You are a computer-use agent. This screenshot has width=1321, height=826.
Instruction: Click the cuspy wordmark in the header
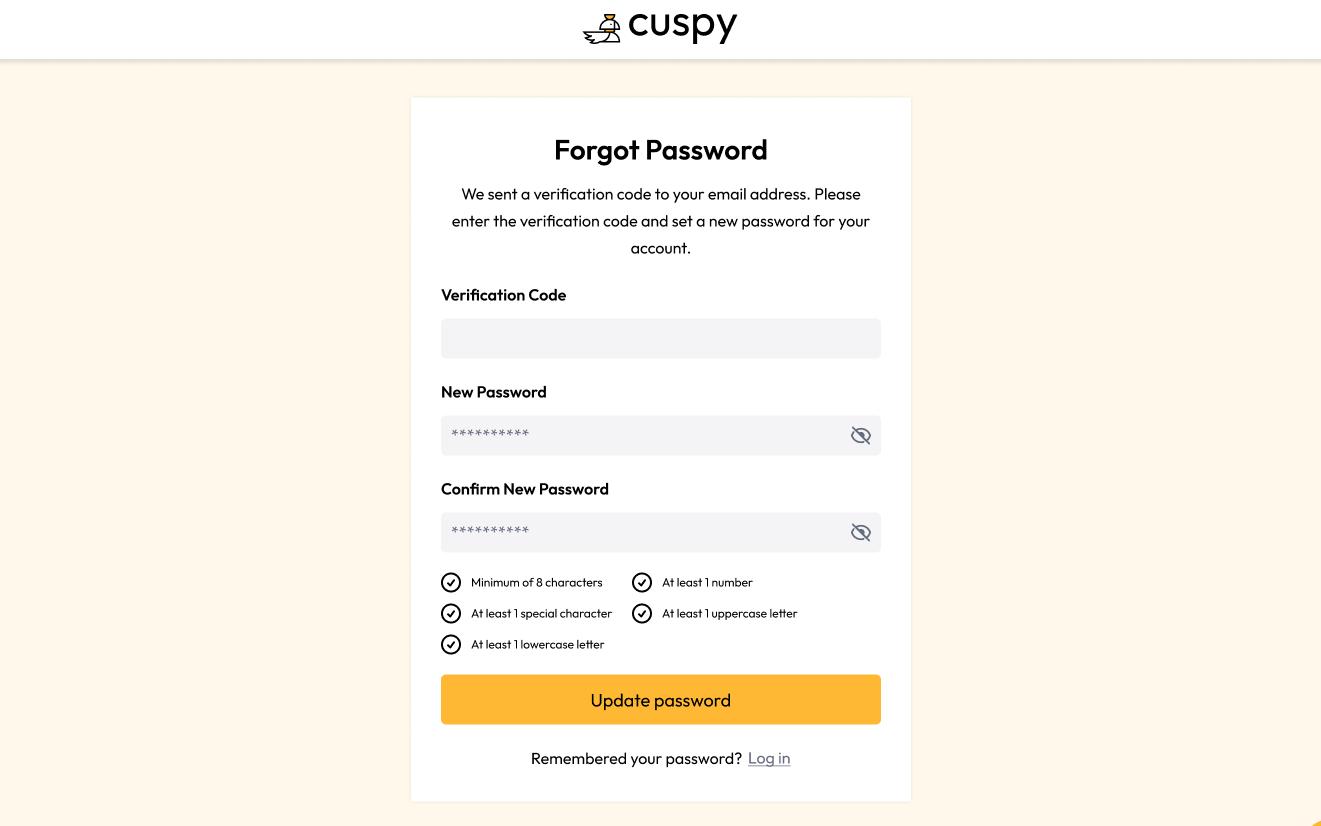point(683,27)
